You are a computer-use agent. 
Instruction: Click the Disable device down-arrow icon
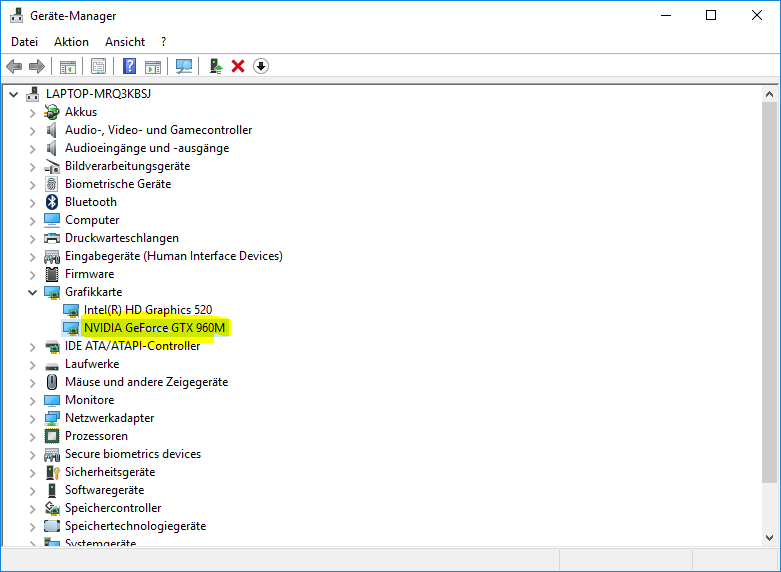click(261, 66)
